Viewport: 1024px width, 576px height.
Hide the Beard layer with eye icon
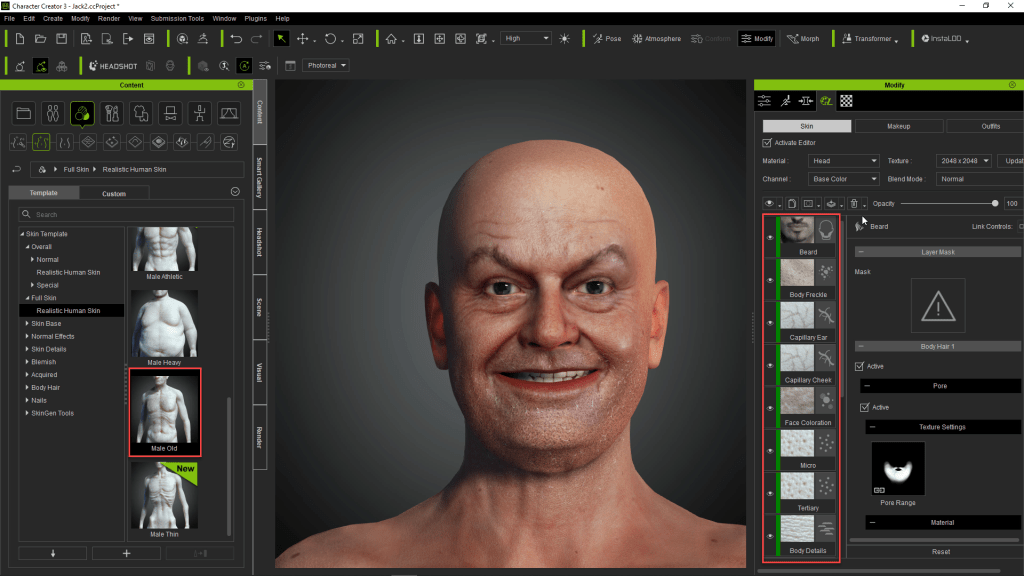pos(770,238)
